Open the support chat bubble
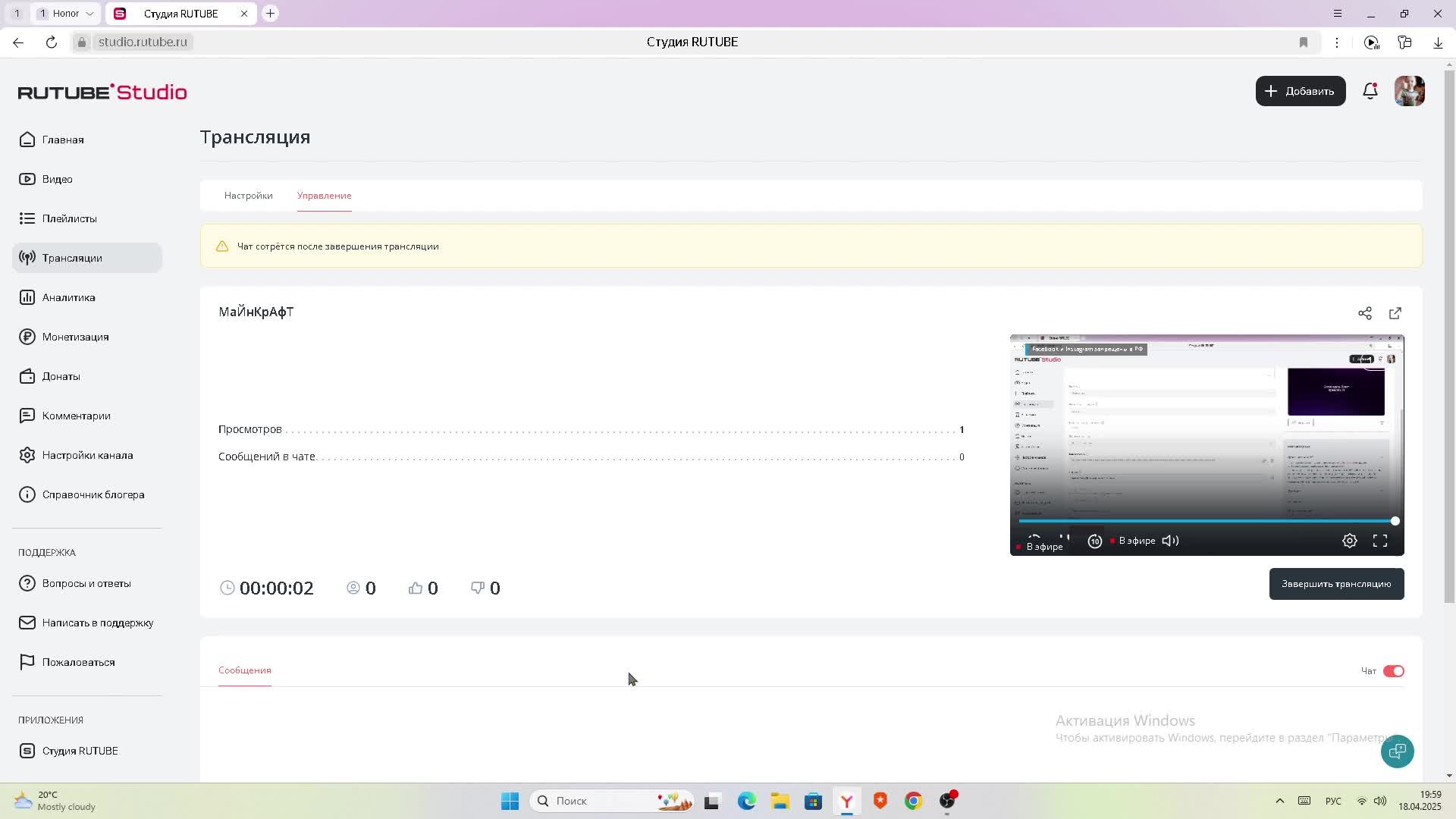1456x819 pixels. 1397,752
